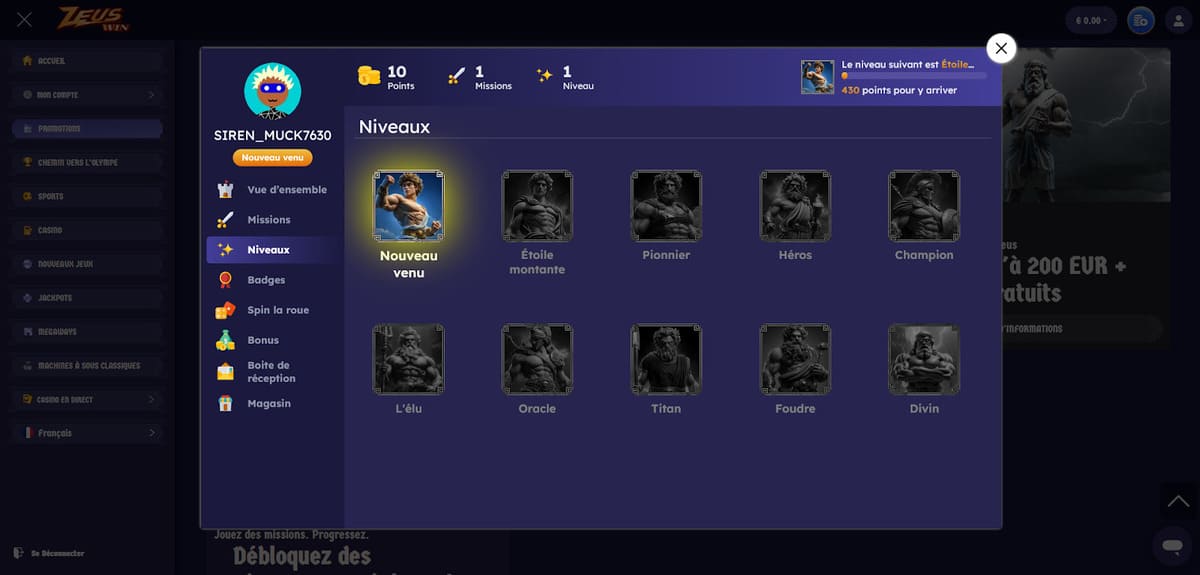This screenshot has width=1200, height=575.
Task: Open the Missions section
Action: (272, 220)
